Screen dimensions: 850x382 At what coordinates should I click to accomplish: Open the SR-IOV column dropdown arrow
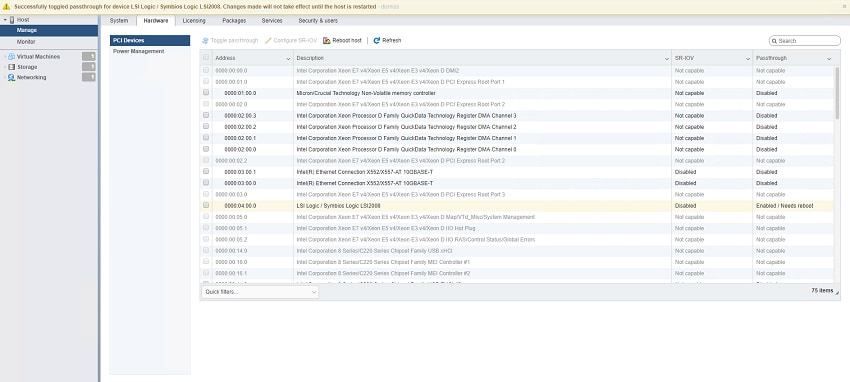click(x=748, y=58)
